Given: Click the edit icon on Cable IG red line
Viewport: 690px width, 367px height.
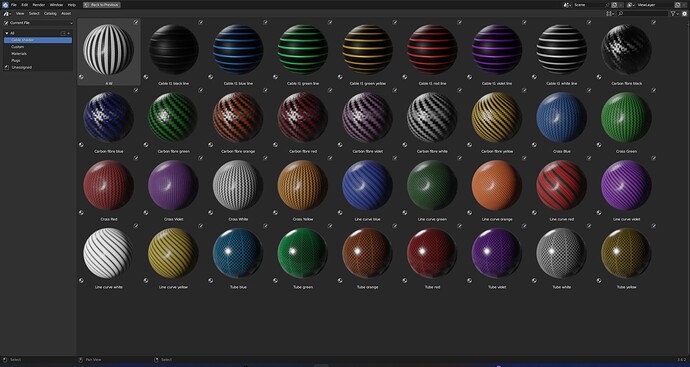Looking at the screenshot, I should pyautogui.click(x=459, y=22).
